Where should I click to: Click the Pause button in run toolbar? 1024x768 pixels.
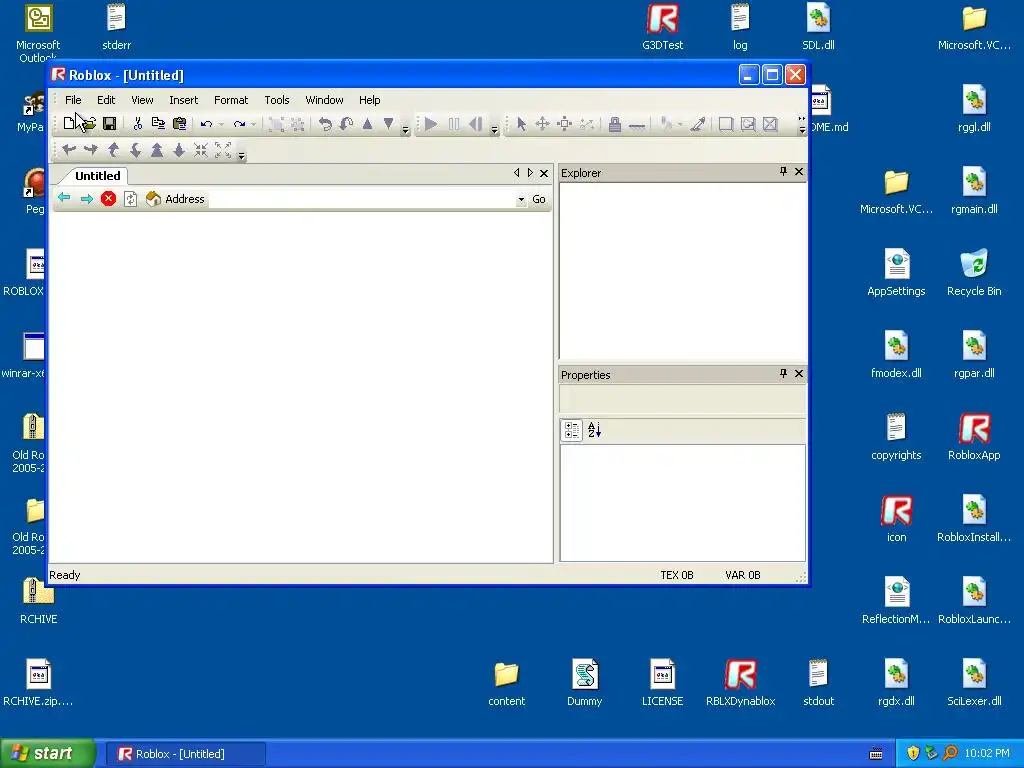click(454, 124)
